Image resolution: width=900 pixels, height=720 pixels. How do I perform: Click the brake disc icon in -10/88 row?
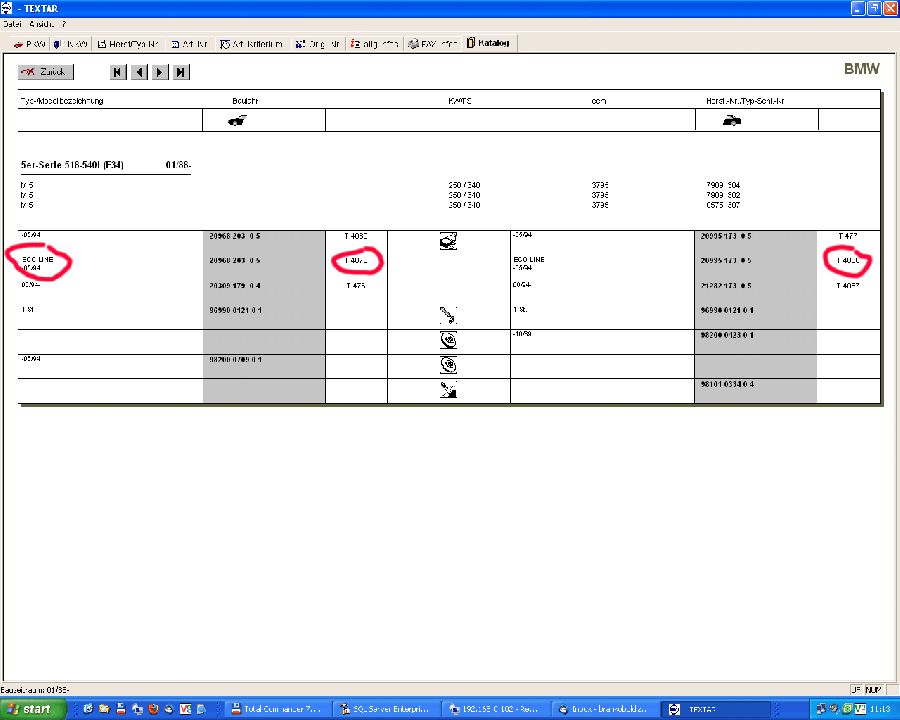(x=448, y=340)
